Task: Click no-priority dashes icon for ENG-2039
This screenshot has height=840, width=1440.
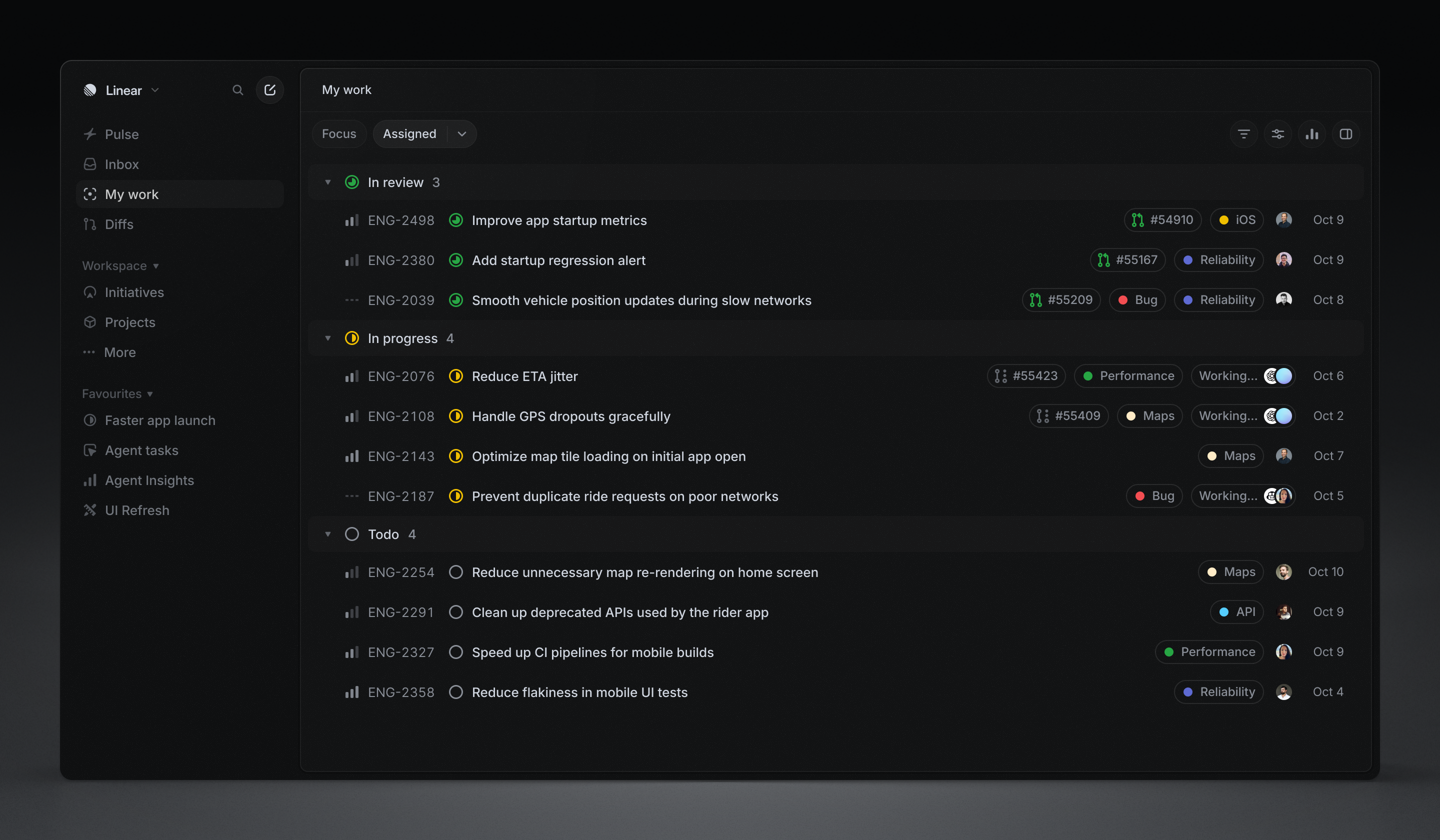Action: [352, 300]
